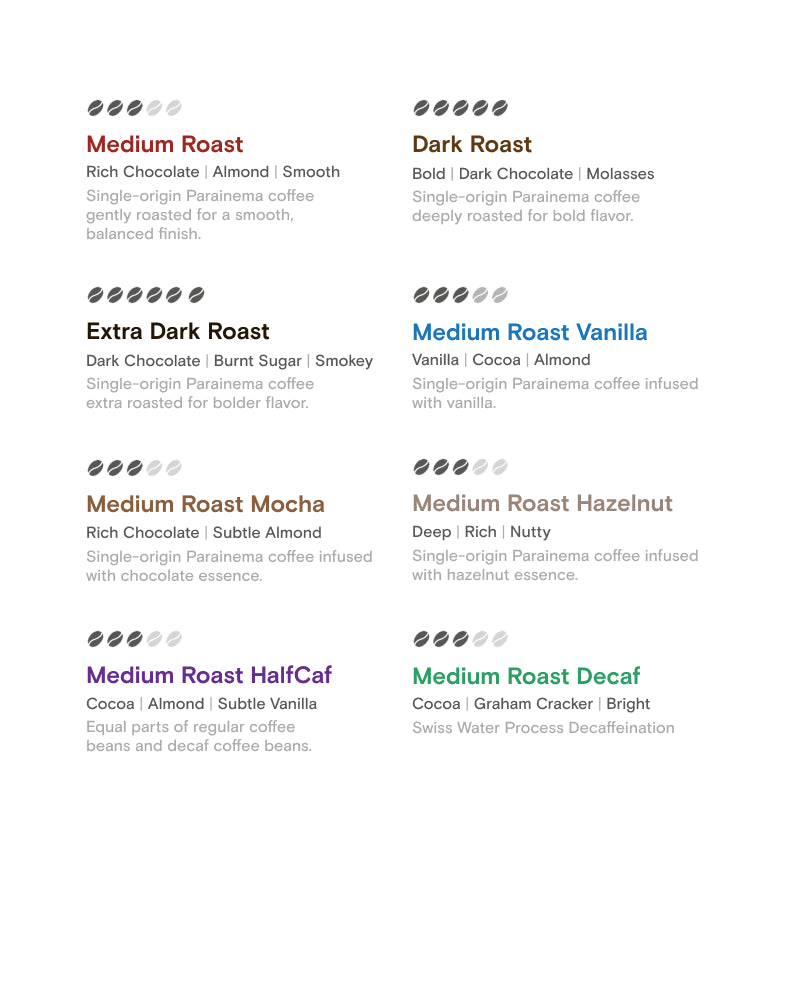Click the bean icons above Medium Roast Hazelnut
800x1000 pixels.
(x=460, y=467)
